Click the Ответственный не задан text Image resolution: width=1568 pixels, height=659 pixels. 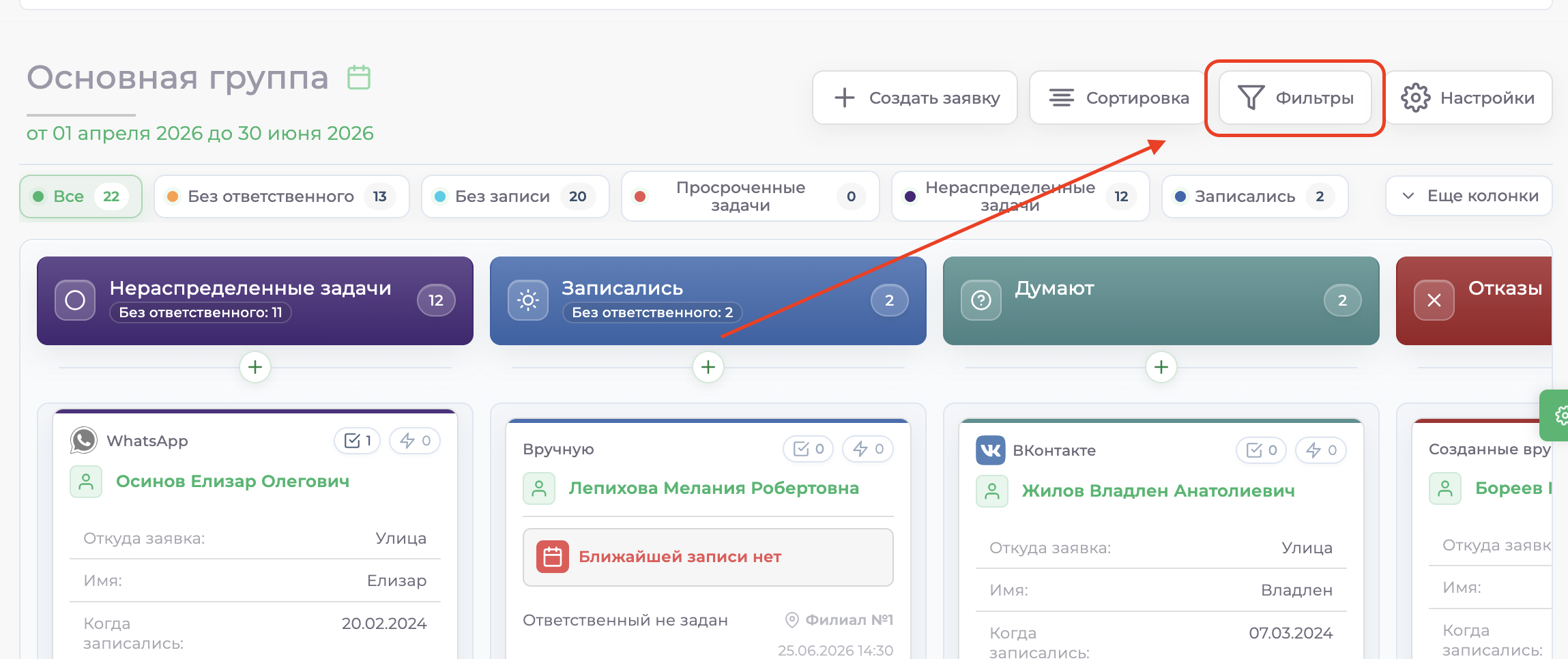626,620
